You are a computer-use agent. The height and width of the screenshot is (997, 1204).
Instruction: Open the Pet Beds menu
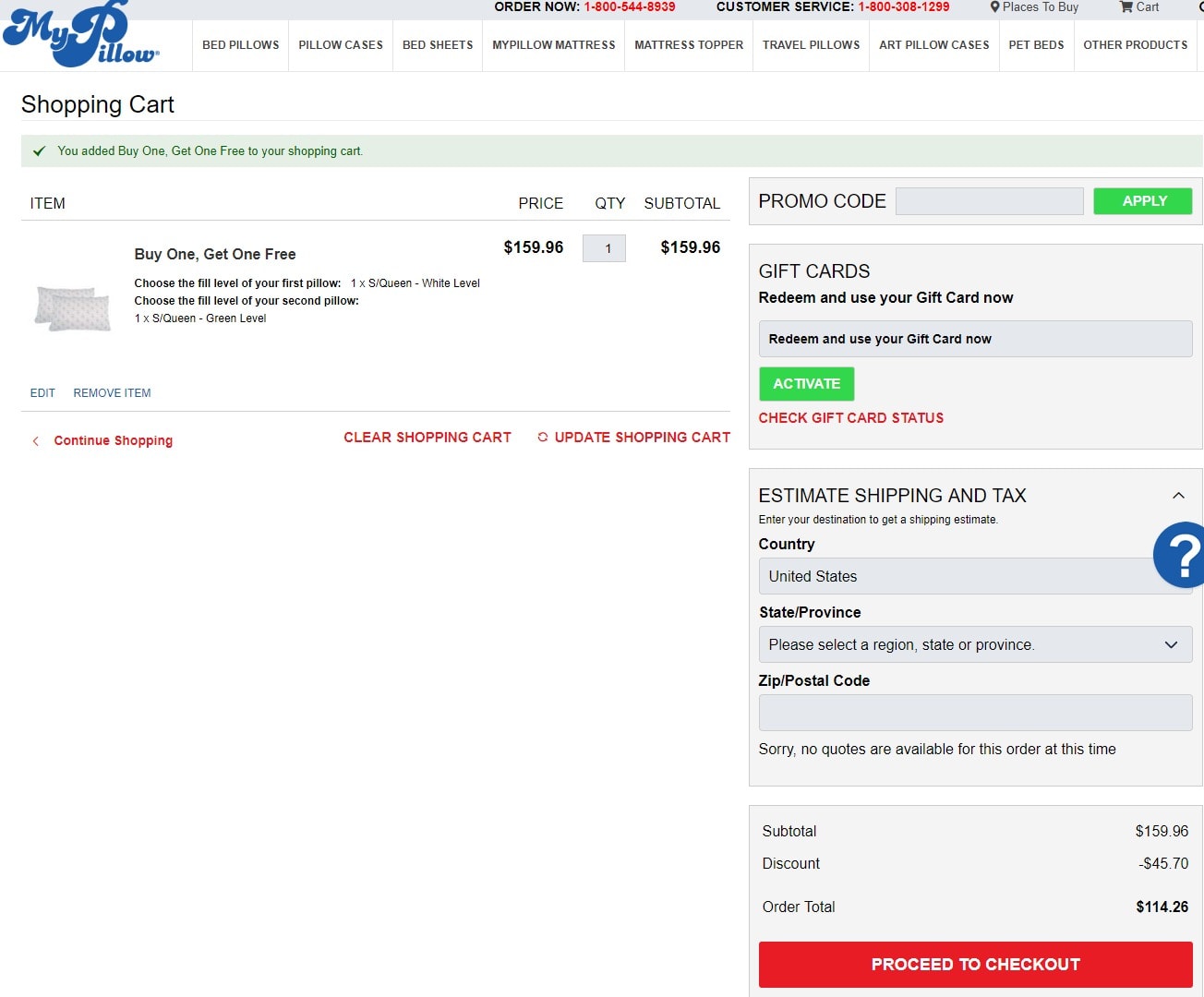[x=1036, y=45]
